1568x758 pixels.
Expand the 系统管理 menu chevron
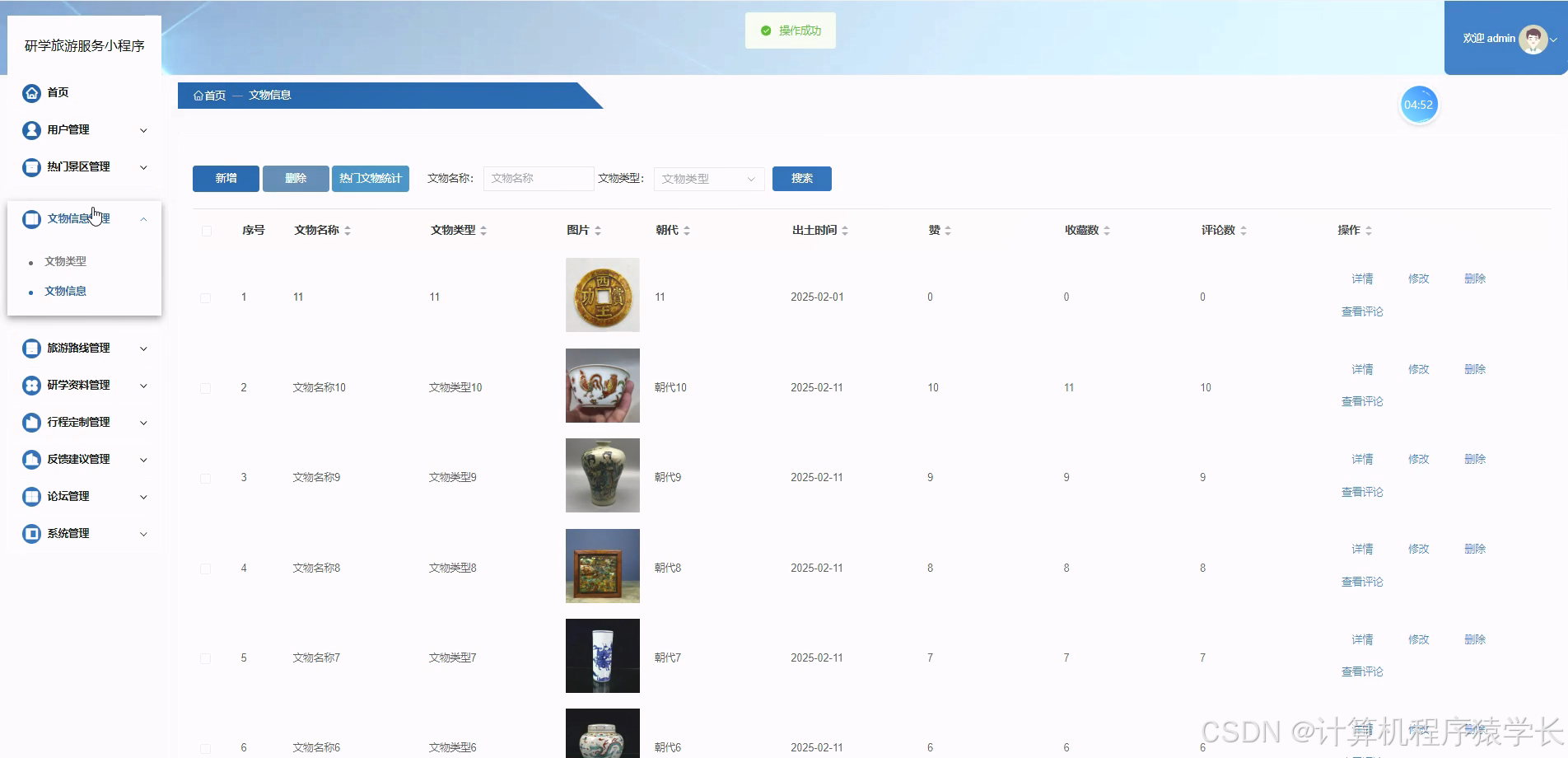click(143, 534)
